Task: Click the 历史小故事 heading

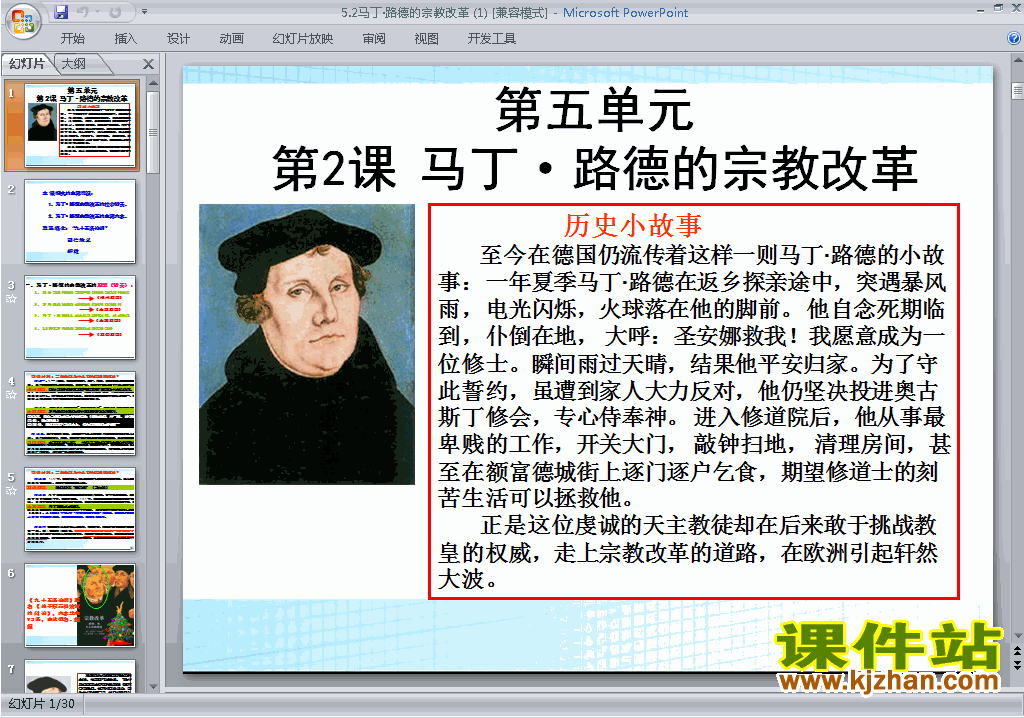Action: (x=633, y=225)
